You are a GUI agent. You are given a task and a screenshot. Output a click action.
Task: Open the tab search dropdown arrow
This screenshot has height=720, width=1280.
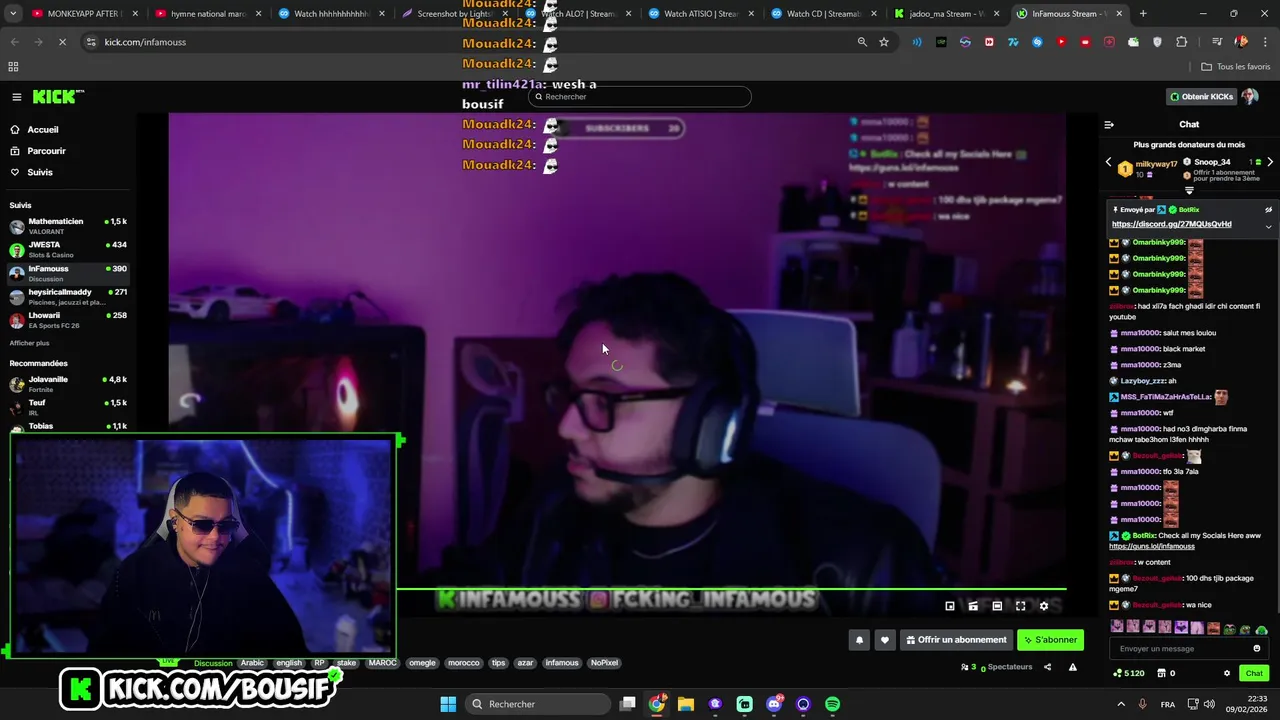click(13, 14)
